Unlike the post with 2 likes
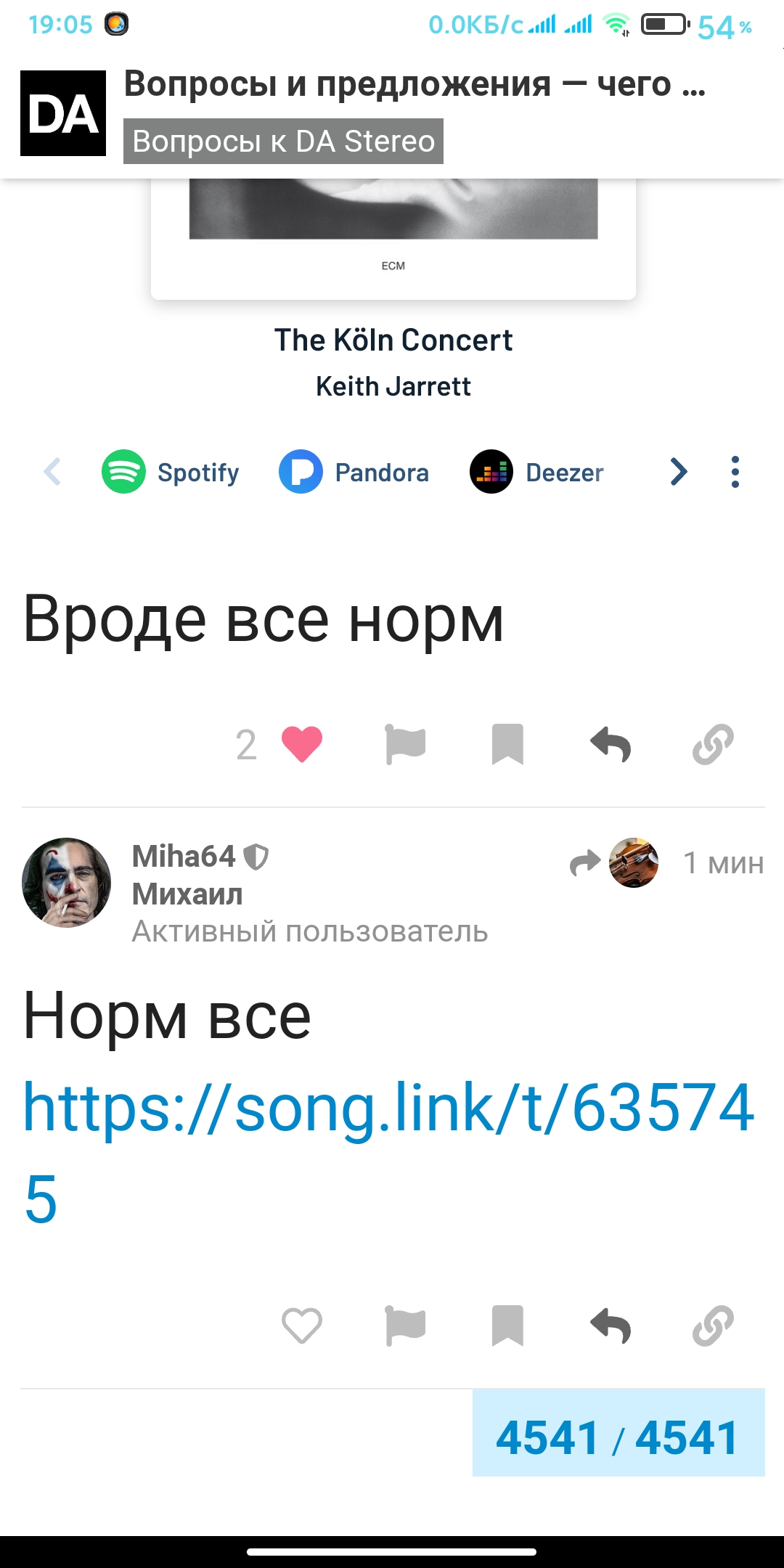 [x=302, y=744]
